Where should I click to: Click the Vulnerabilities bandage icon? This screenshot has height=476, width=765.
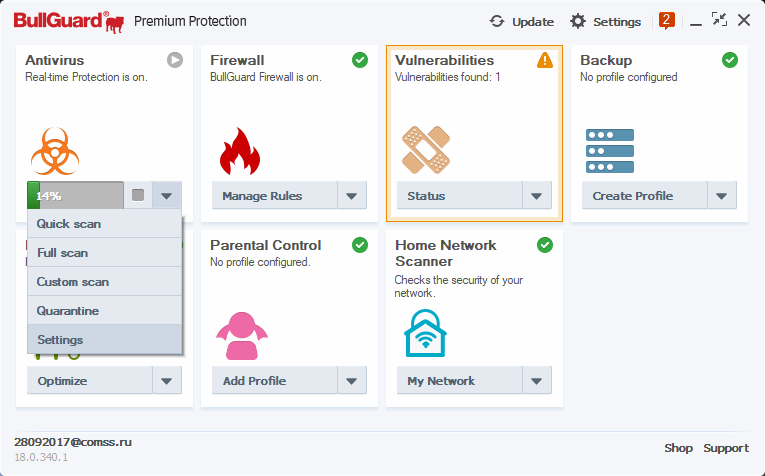click(x=426, y=151)
